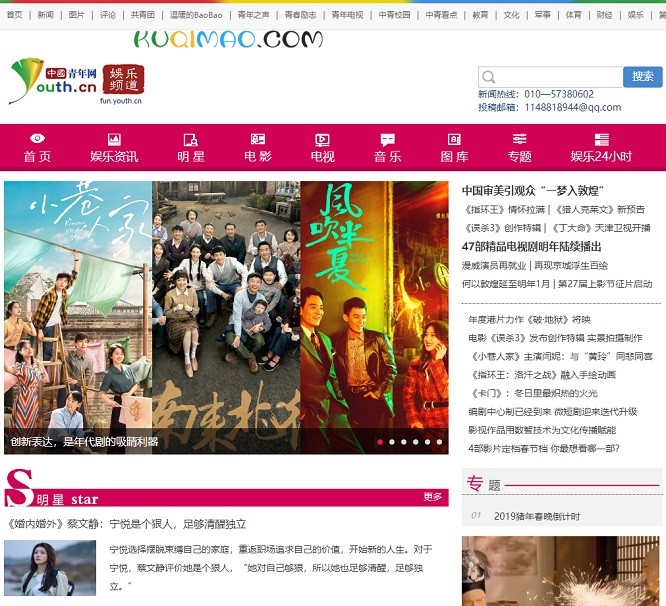Open top bar link 体育
Image resolution: width=666 pixels, height=606 pixels.
tap(573, 15)
